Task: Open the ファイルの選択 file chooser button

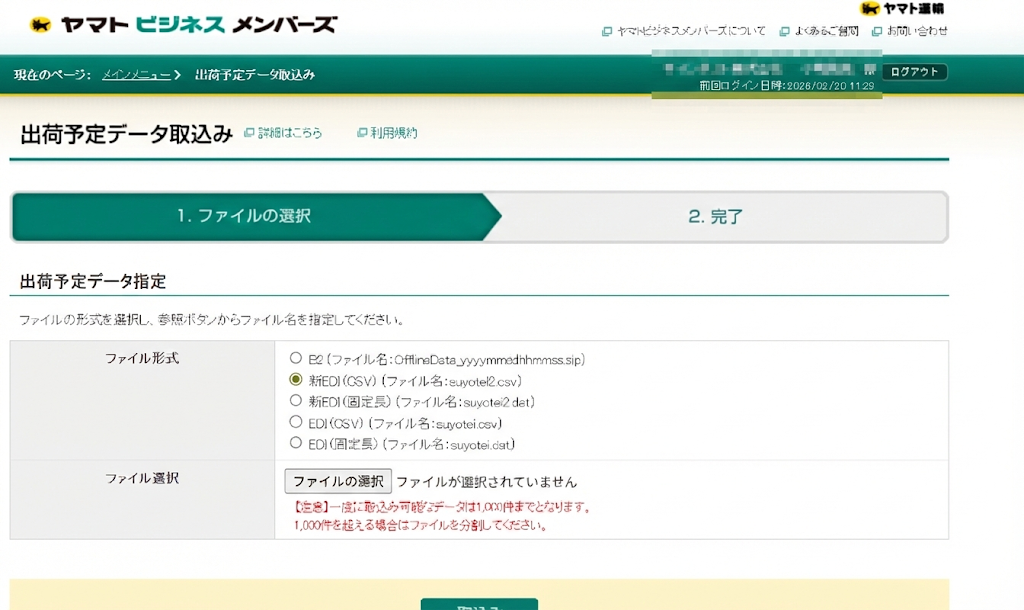Action: tap(338, 482)
